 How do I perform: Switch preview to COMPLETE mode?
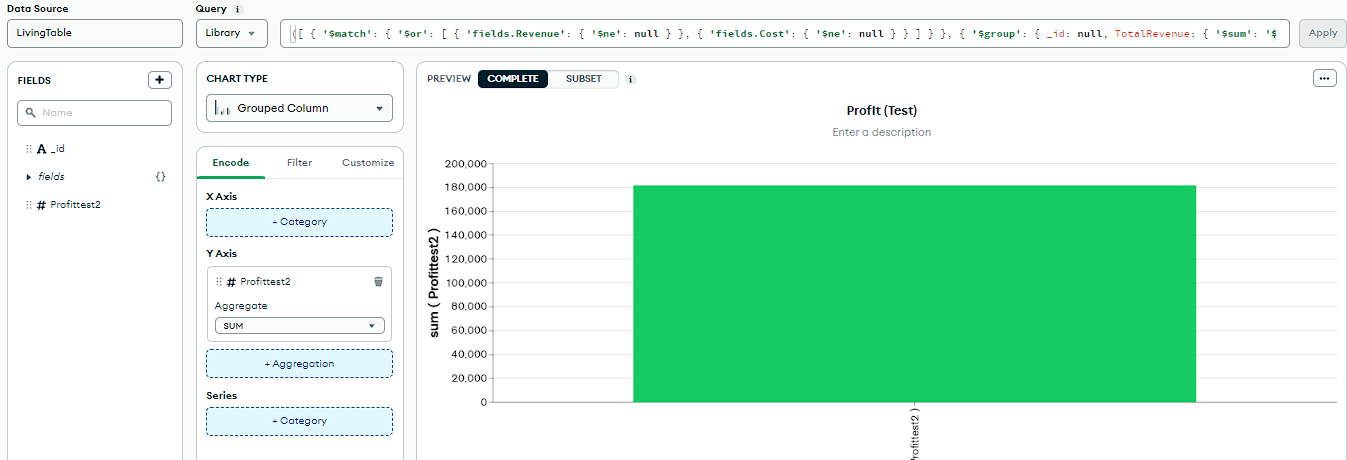[513, 79]
